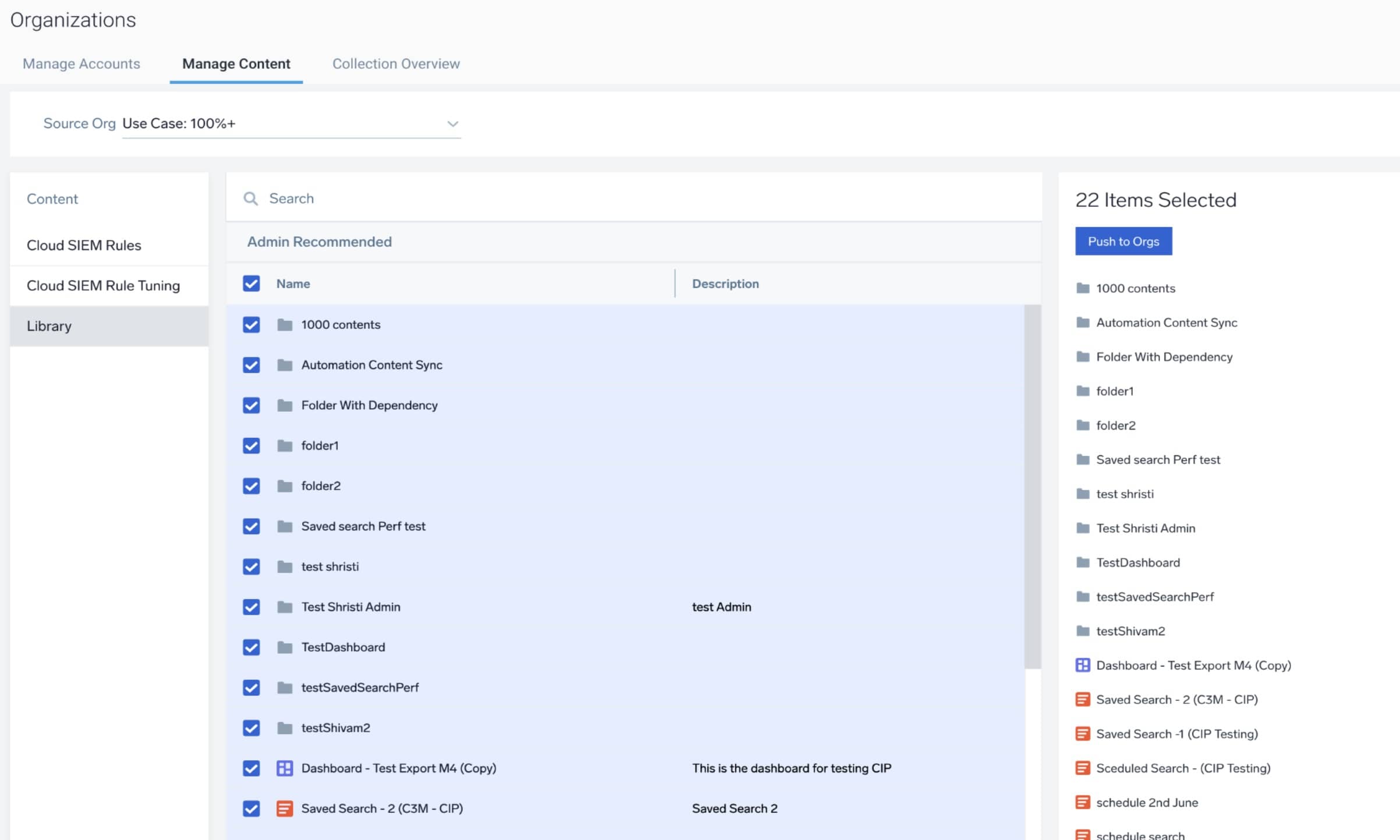Click saved search icon next to Saved Search - 2 row
The image size is (1400, 840).
pos(285,808)
